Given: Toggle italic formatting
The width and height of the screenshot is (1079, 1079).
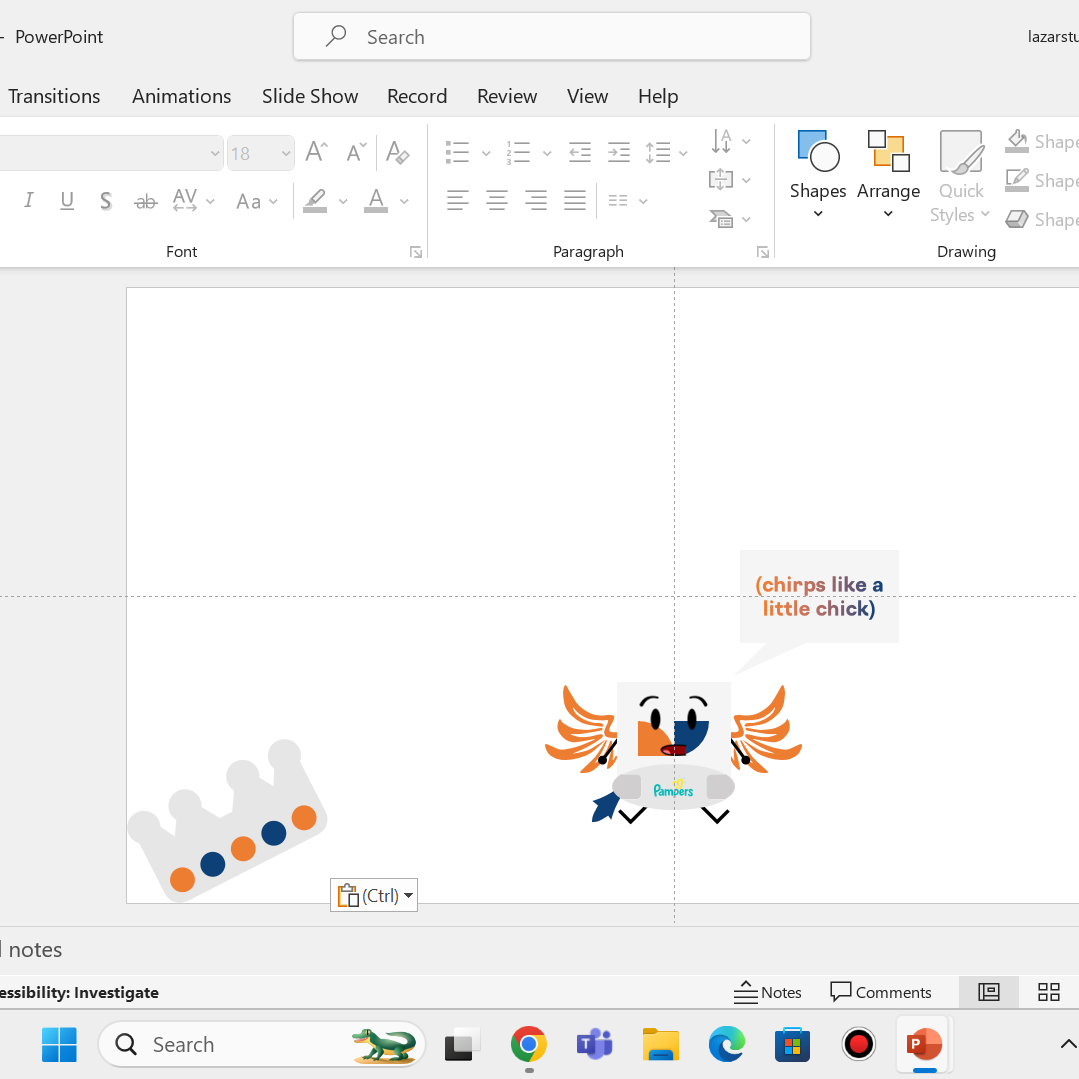Looking at the screenshot, I should coord(29,201).
